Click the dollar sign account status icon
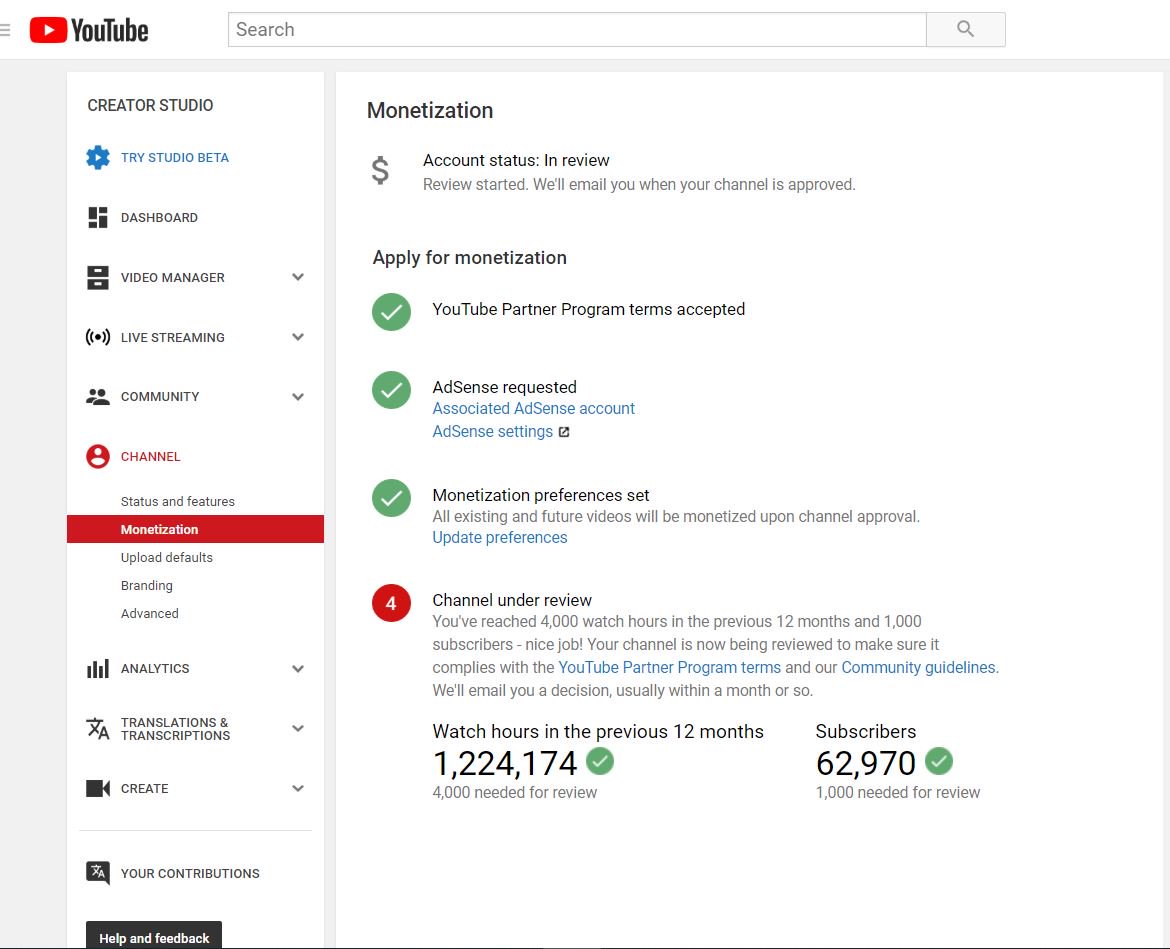The width and height of the screenshot is (1170, 949). (381, 171)
